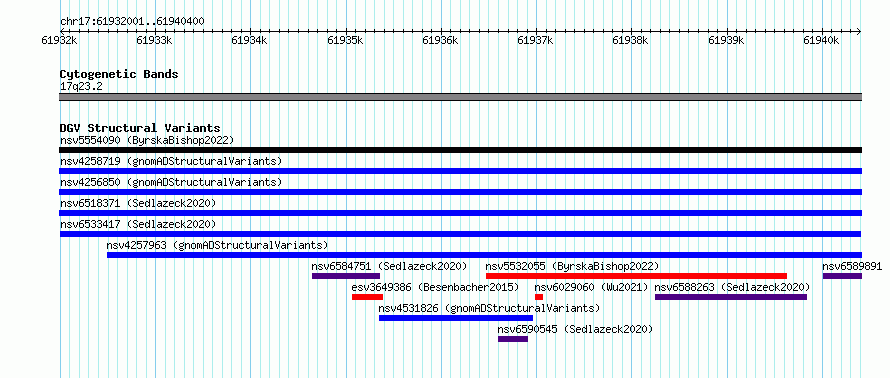Click the purple nsv6584751 variant bar

[346, 276]
